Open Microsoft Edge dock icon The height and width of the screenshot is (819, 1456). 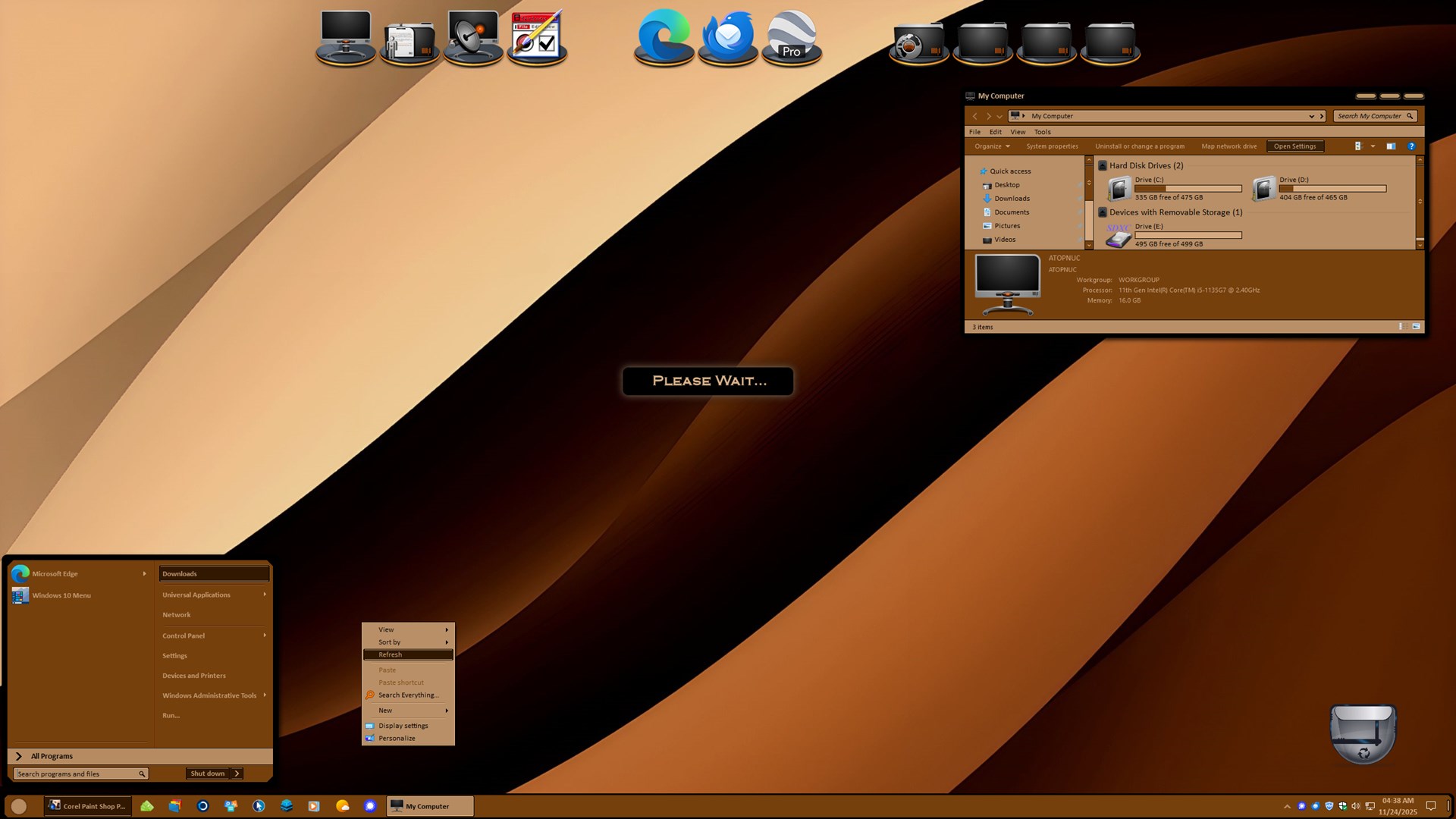tap(664, 36)
